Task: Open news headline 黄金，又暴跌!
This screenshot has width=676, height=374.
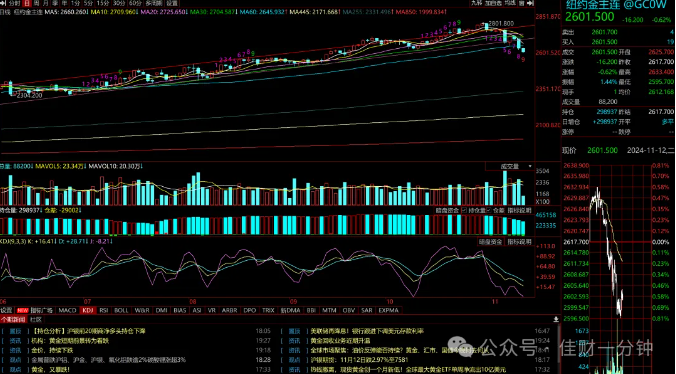Action: click(x=51, y=370)
